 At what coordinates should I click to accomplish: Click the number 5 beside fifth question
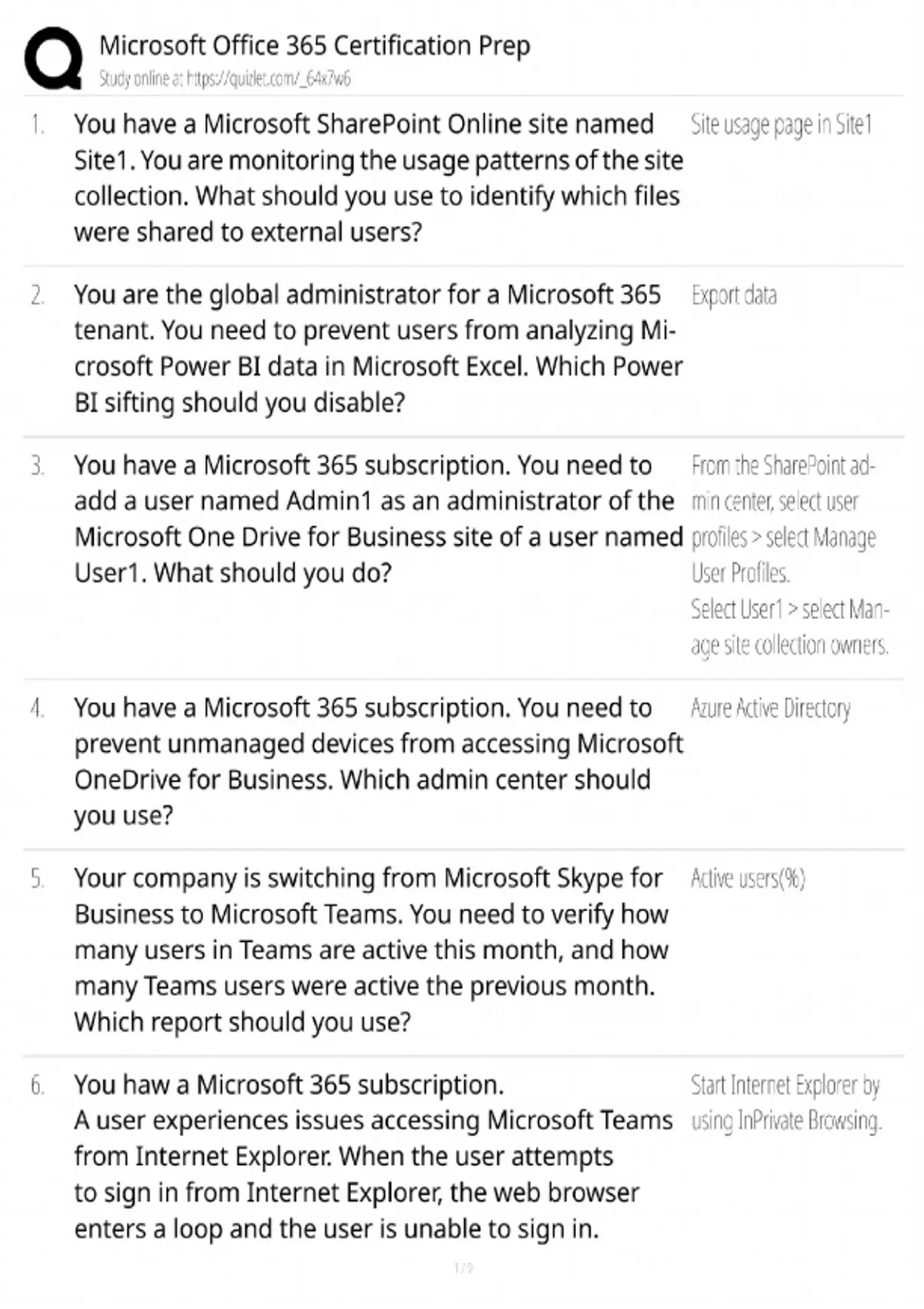37,879
